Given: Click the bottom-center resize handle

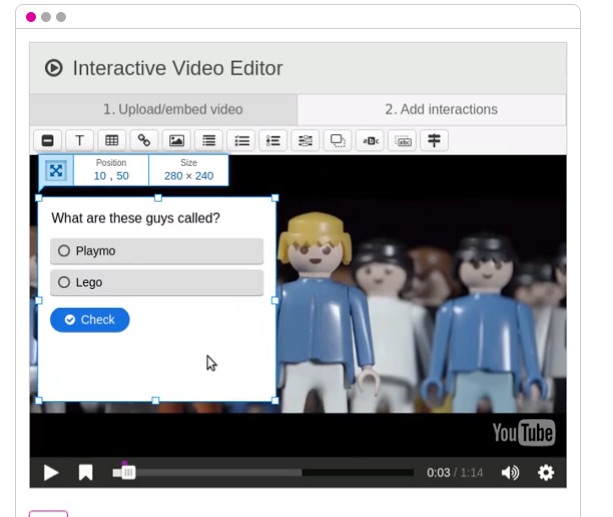Looking at the screenshot, I should pyautogui.click(x=156, y=400).
